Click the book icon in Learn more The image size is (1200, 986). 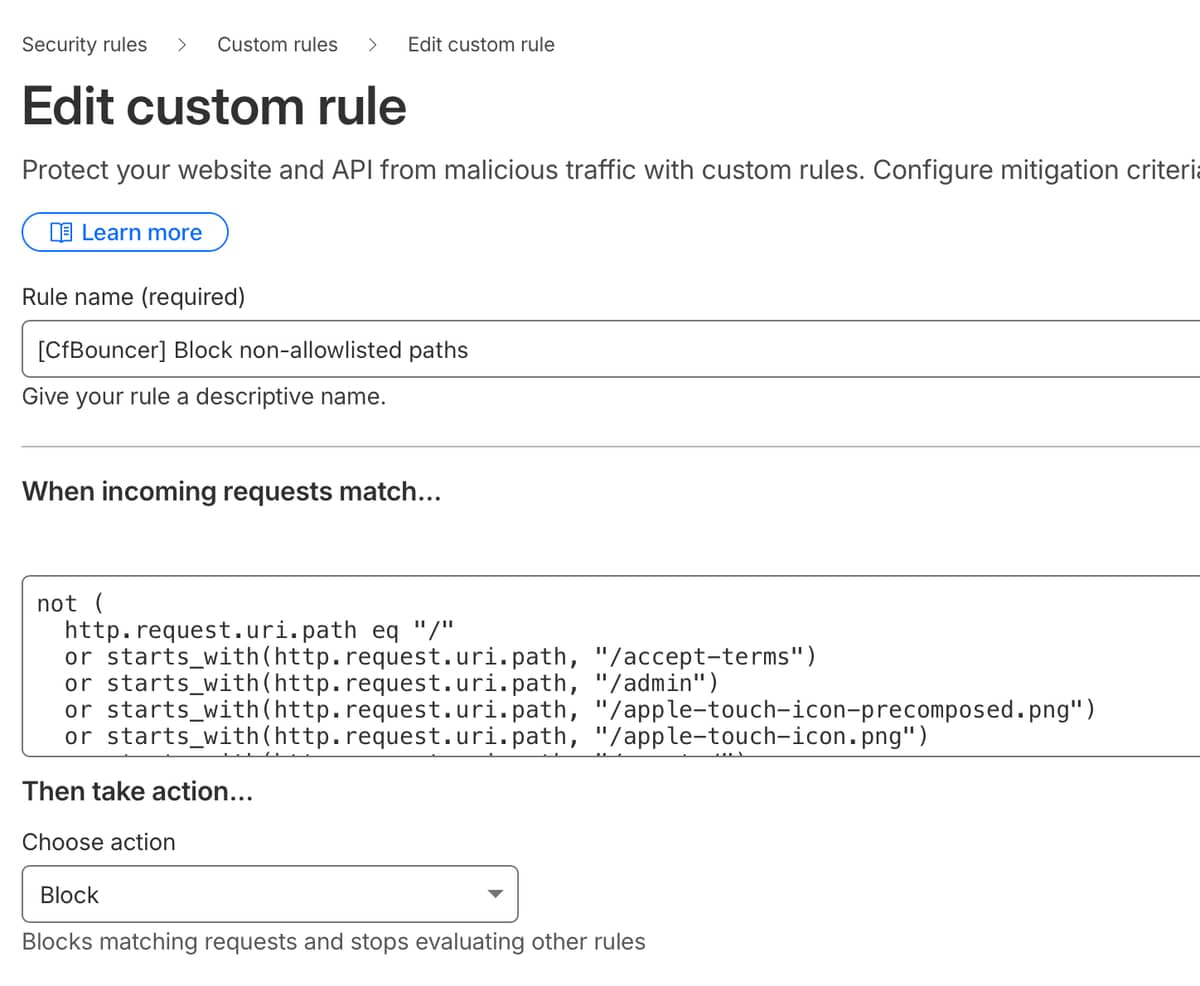(x=61, y=233)
